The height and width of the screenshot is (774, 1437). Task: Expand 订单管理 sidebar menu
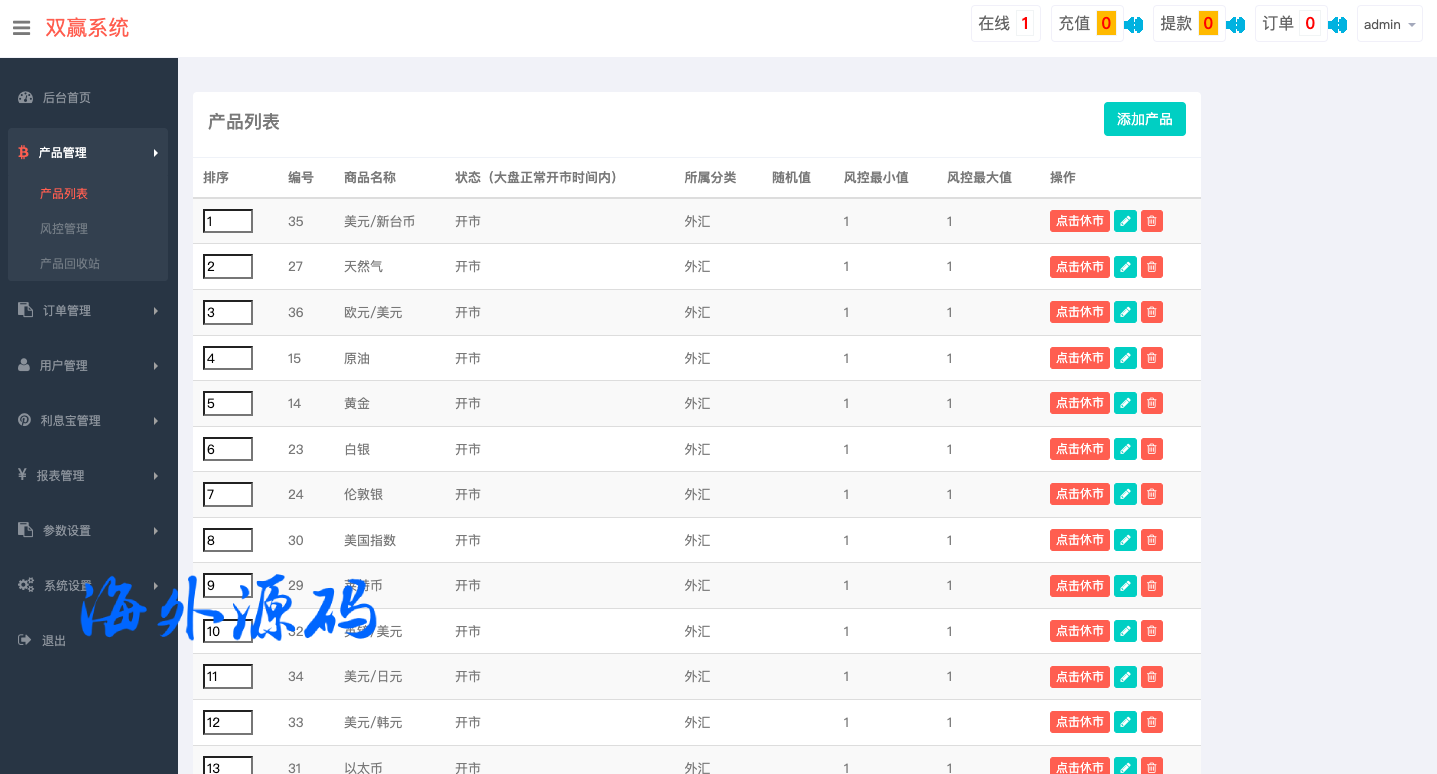click(x=87, y=311)
